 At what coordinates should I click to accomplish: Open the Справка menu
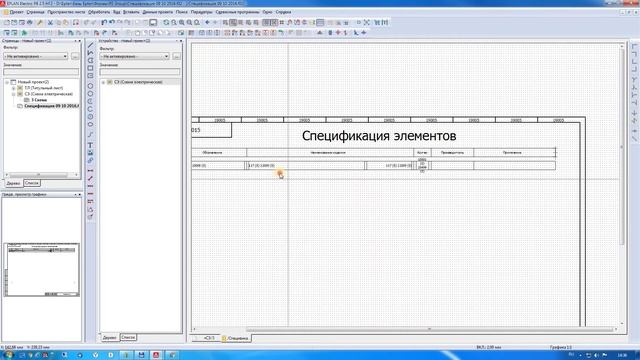click(x=283, y=12)
